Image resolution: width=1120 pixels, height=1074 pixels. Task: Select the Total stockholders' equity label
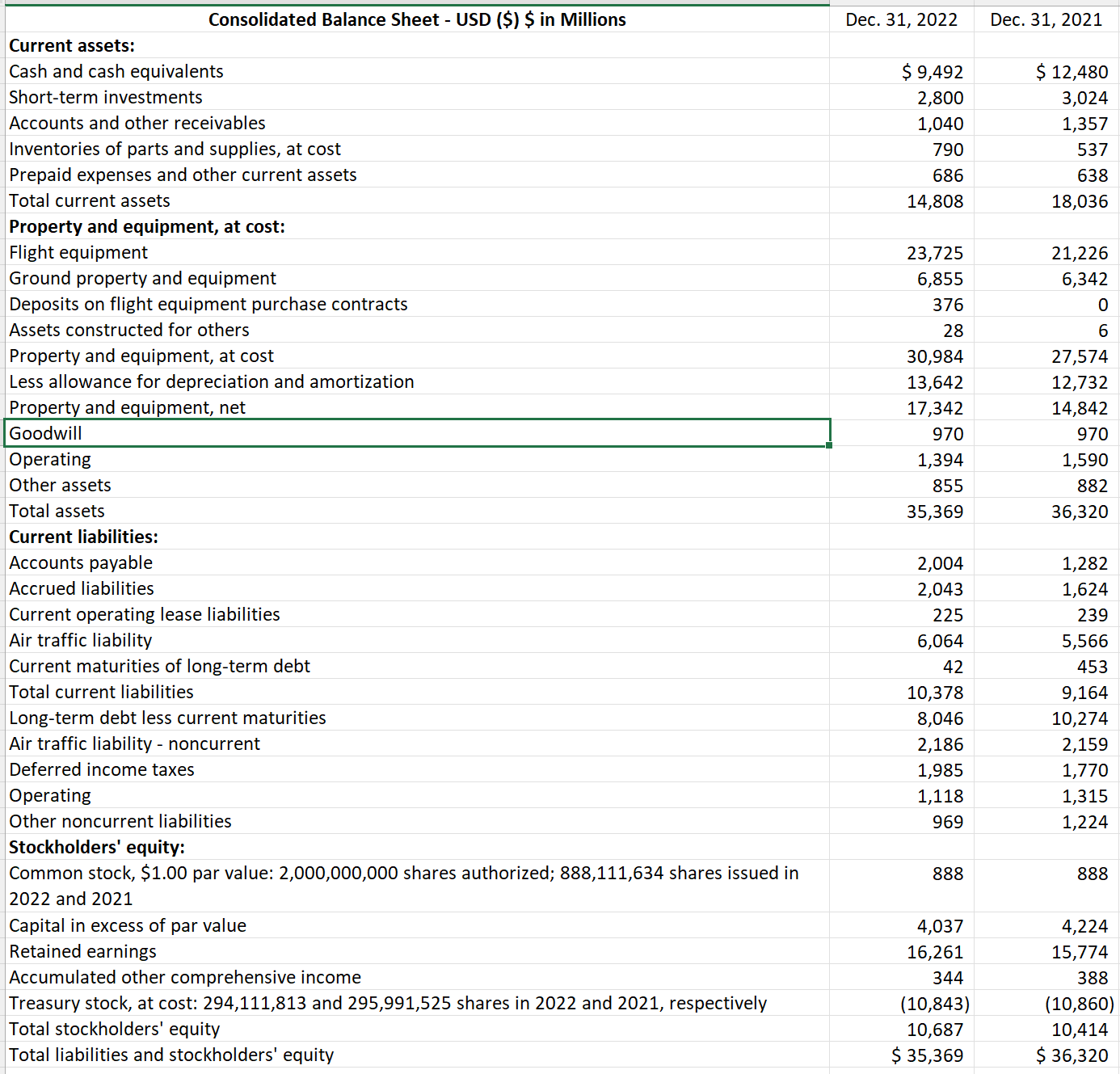point(114,1029)
